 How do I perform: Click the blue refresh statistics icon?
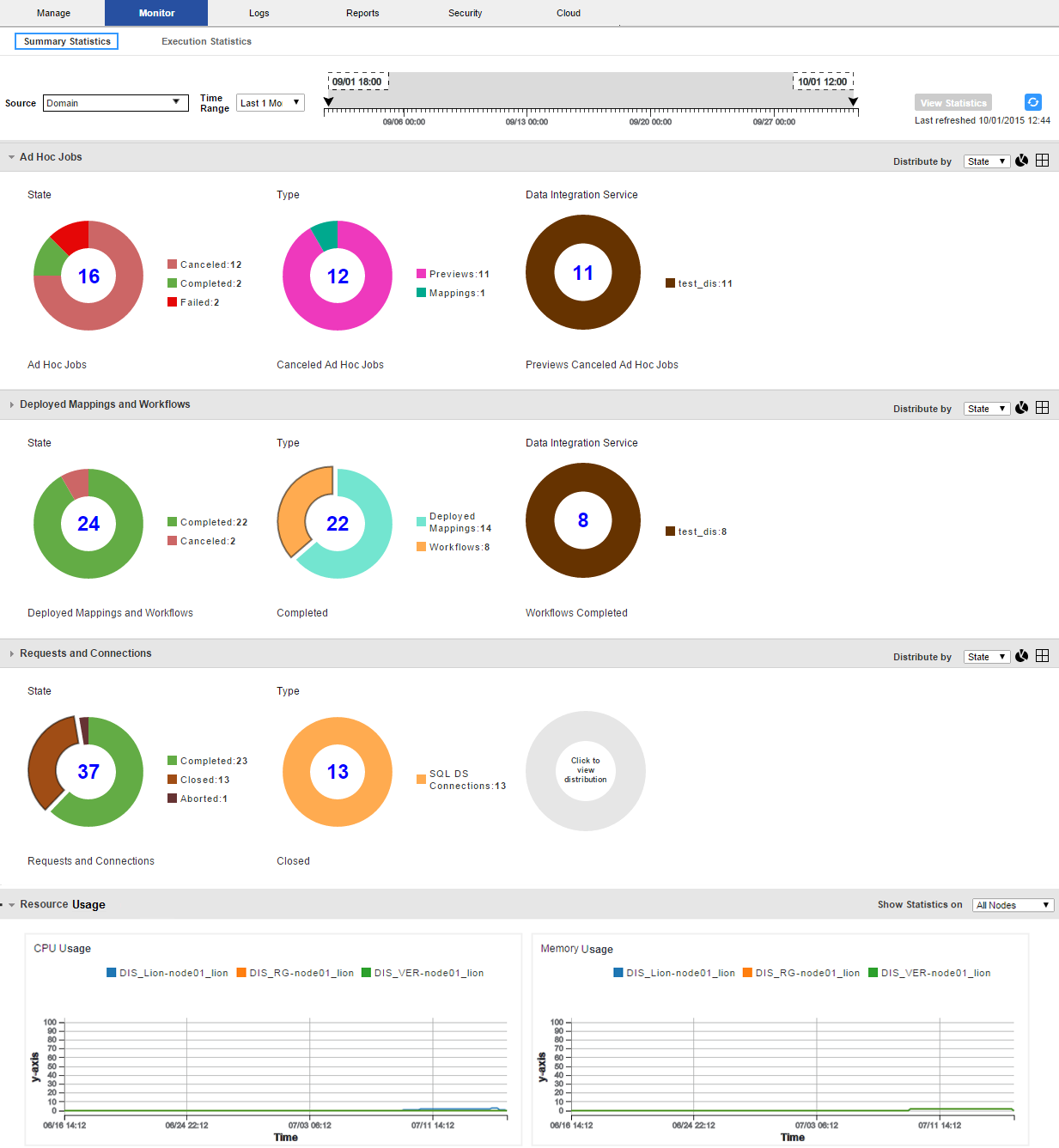[1032, 102]
